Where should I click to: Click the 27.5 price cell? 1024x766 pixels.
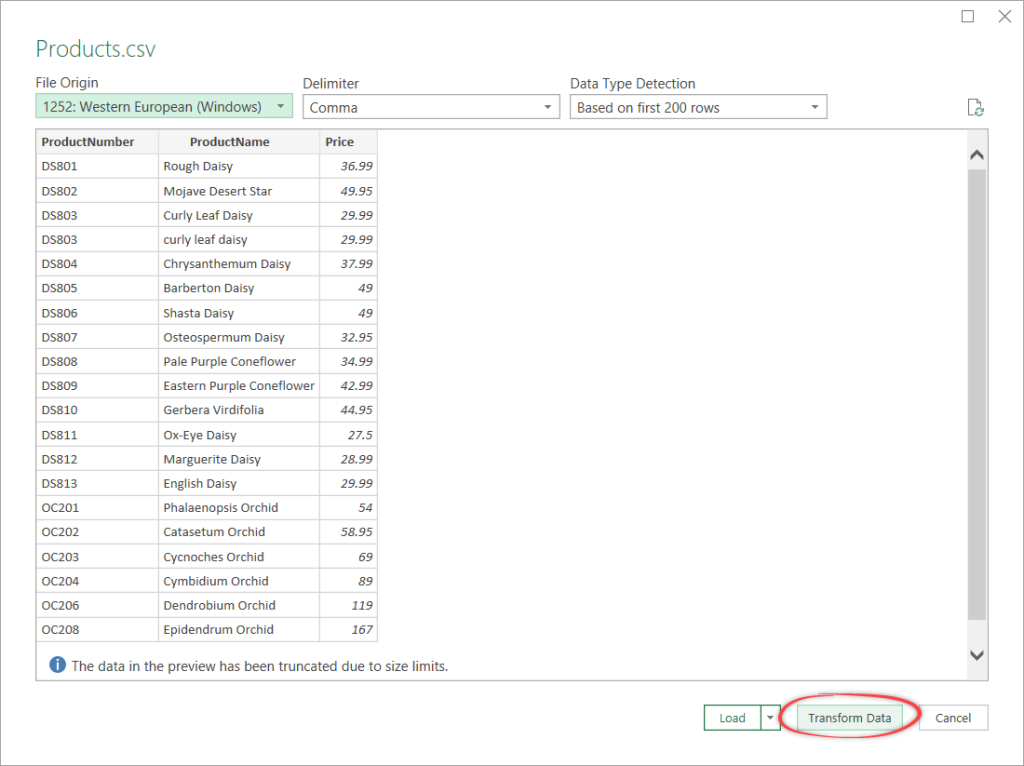click(x=348, y=434)
